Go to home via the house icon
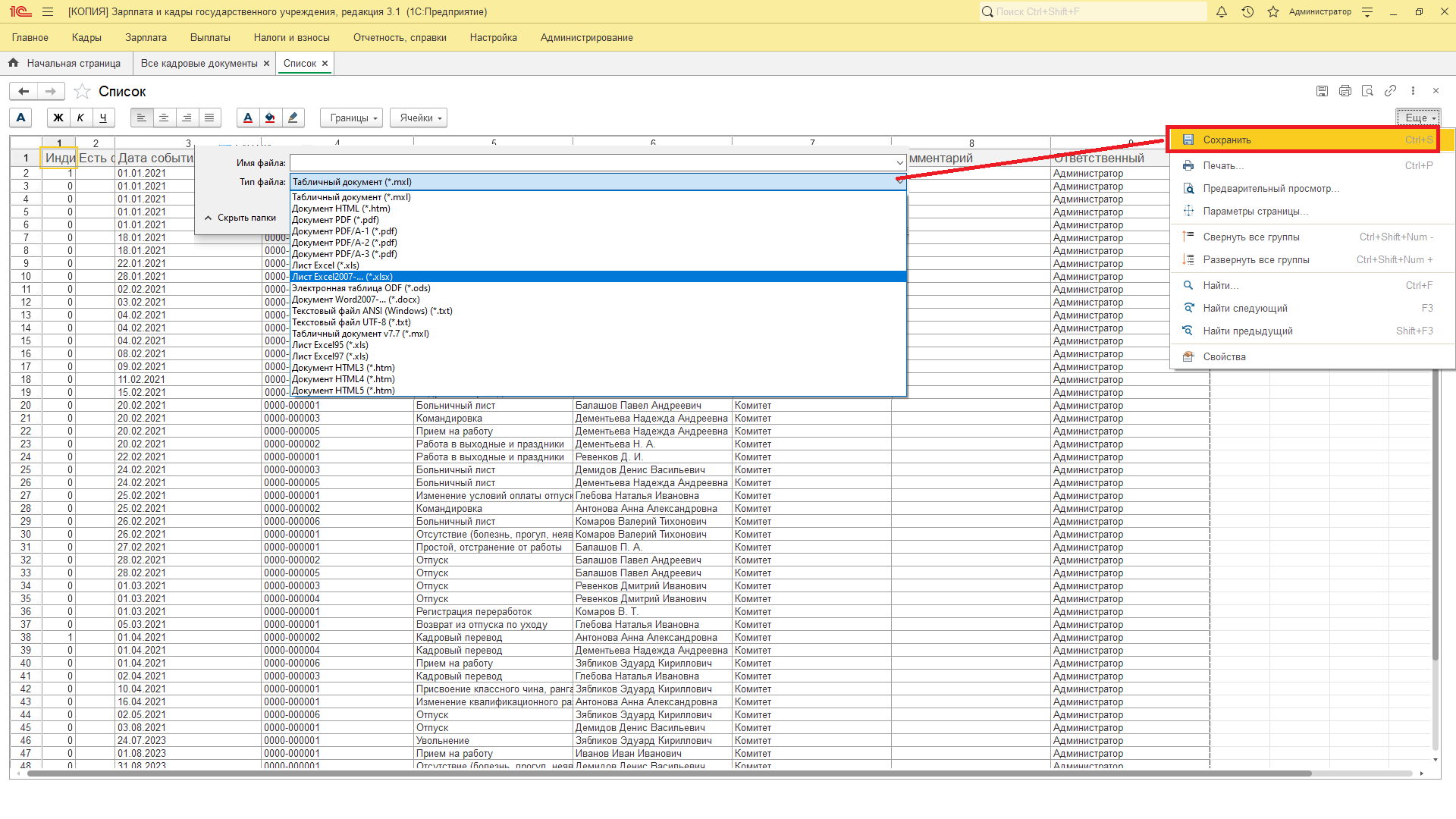Screen dimensions: 1456x819 14,63
